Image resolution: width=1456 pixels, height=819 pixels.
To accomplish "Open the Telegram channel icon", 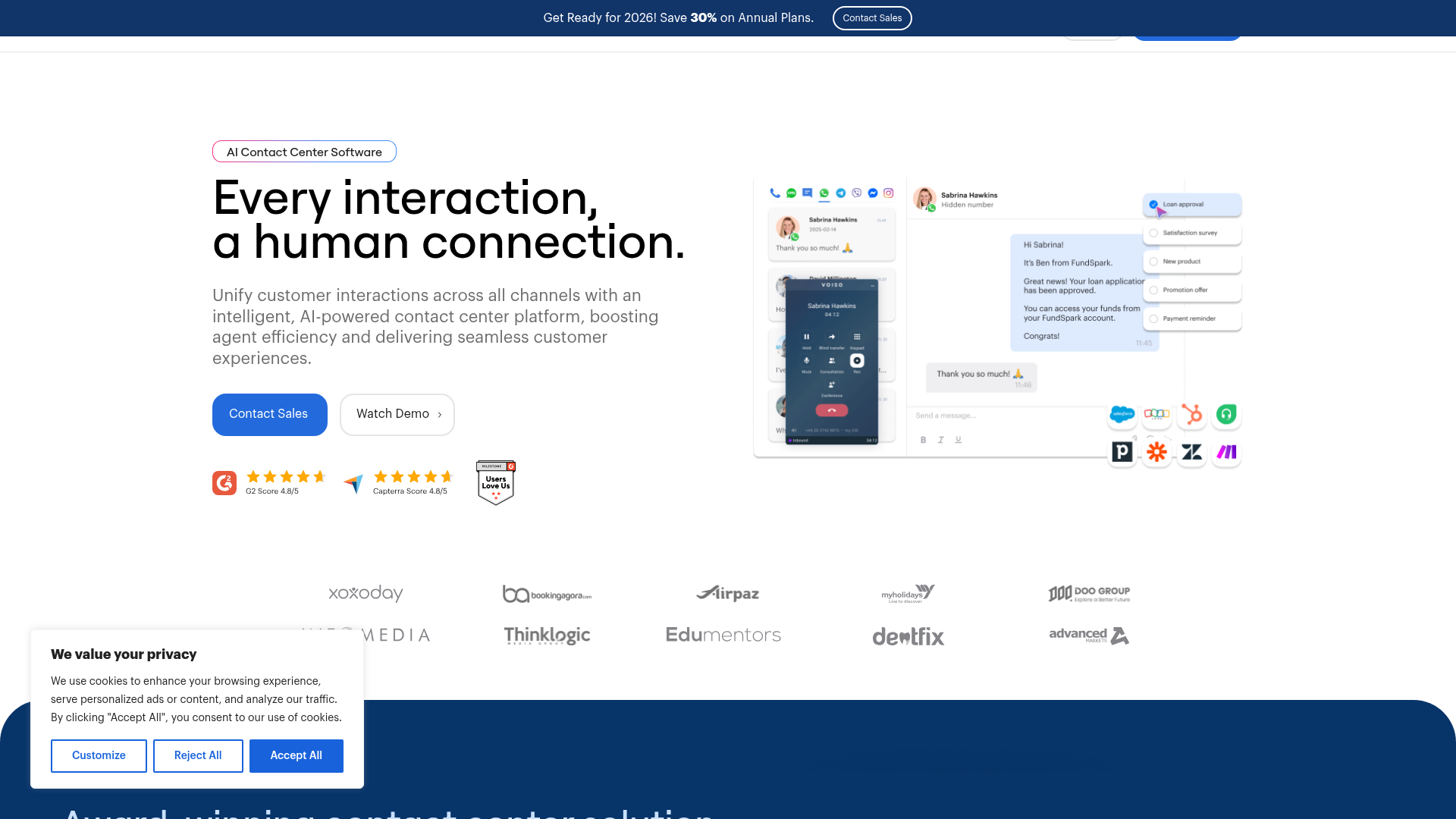I will [x=840, y=193].
